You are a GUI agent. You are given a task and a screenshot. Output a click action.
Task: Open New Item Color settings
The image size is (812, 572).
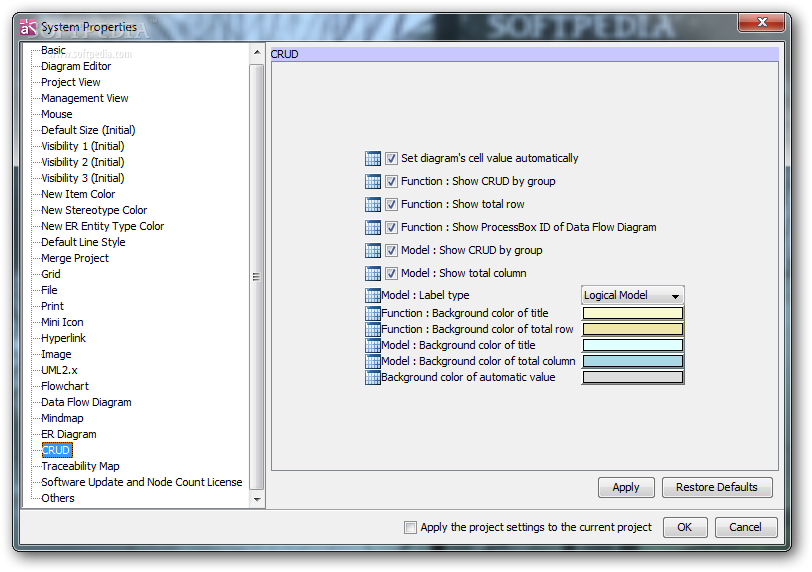tap(78, 194)
